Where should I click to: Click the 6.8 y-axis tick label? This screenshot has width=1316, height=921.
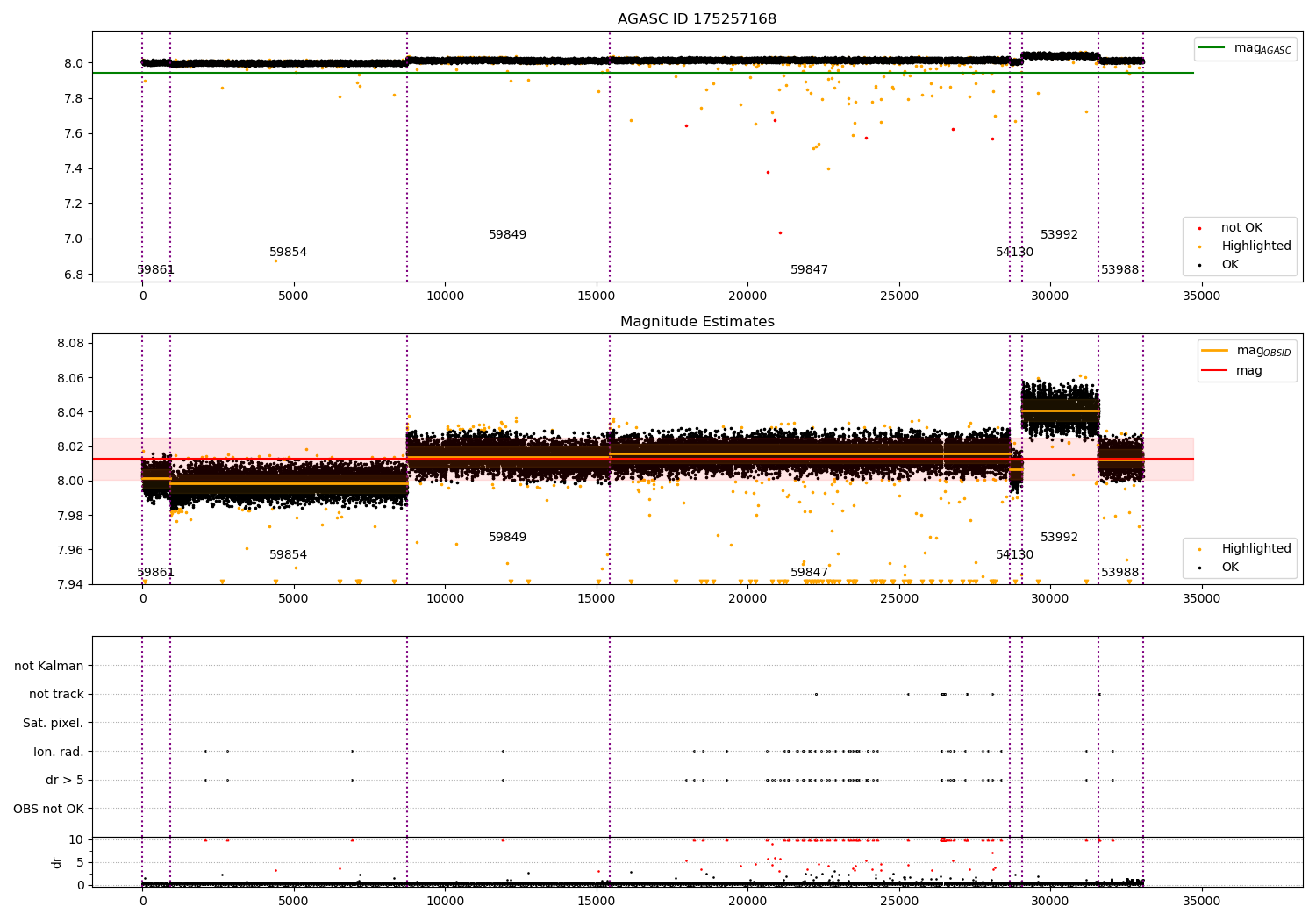pos(74,275)
